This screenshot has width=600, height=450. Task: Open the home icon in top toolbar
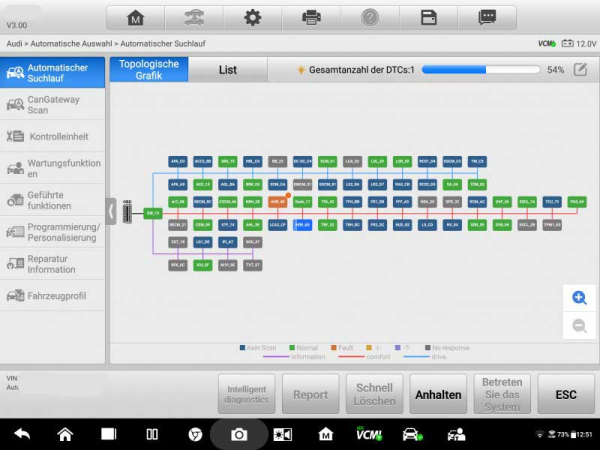click(136, 18)
